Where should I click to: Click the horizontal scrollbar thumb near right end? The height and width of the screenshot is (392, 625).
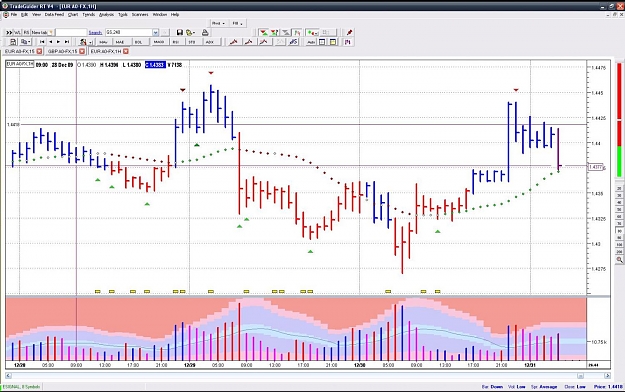pos(580,376)
